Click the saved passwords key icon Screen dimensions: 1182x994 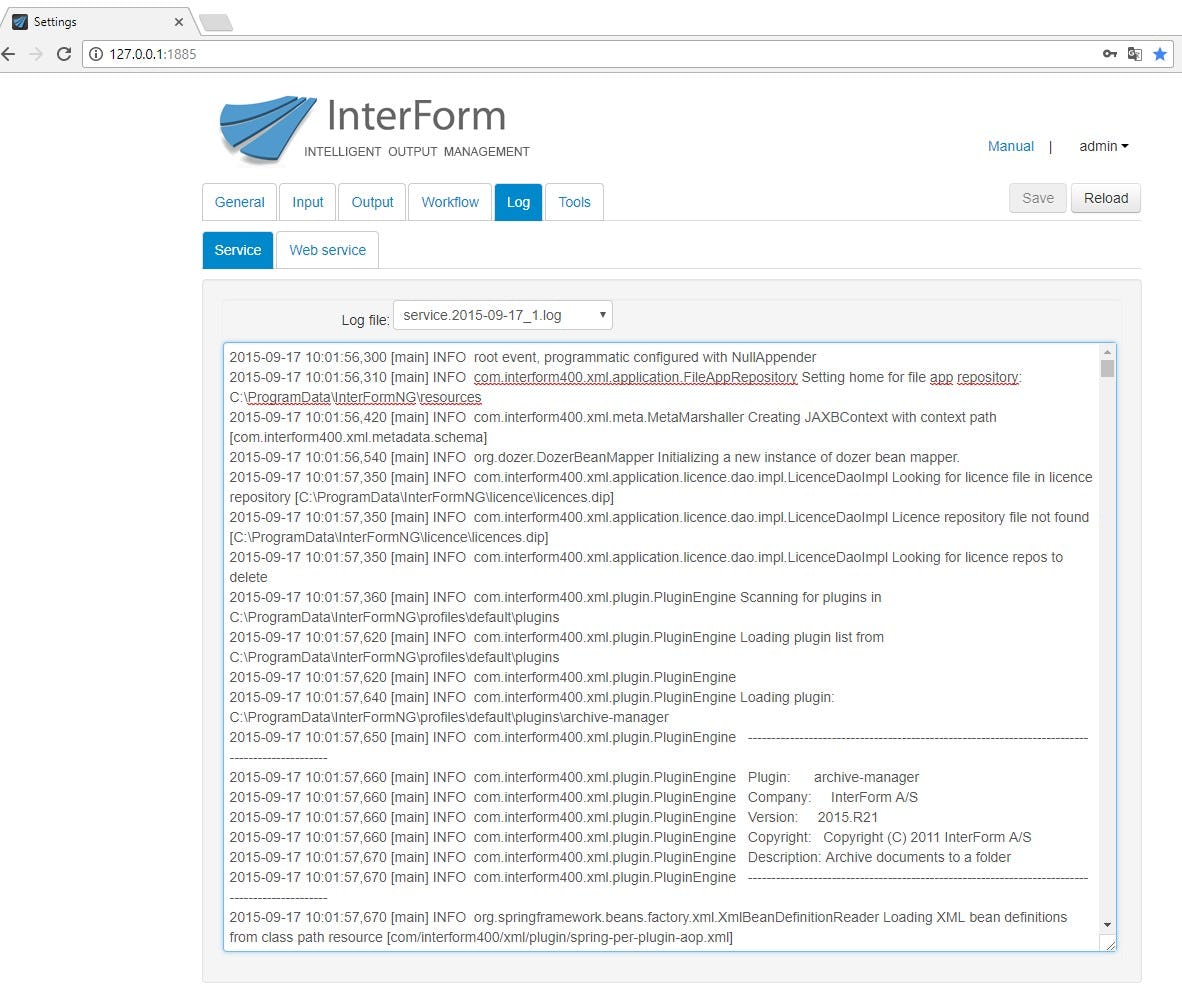(1110, 54)
